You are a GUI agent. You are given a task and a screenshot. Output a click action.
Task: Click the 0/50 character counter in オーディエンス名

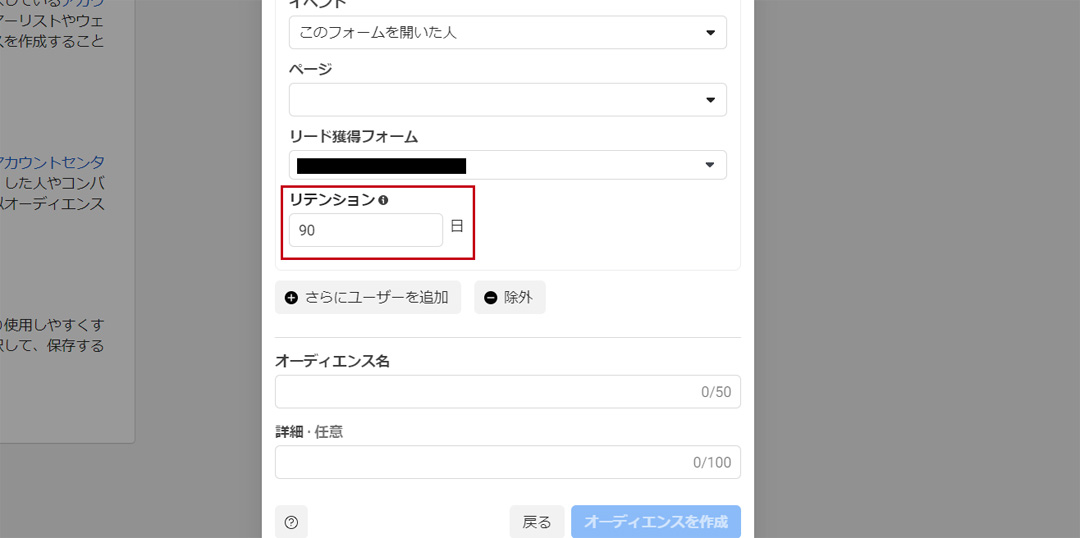pyautogui.click(x=716, y=393)
